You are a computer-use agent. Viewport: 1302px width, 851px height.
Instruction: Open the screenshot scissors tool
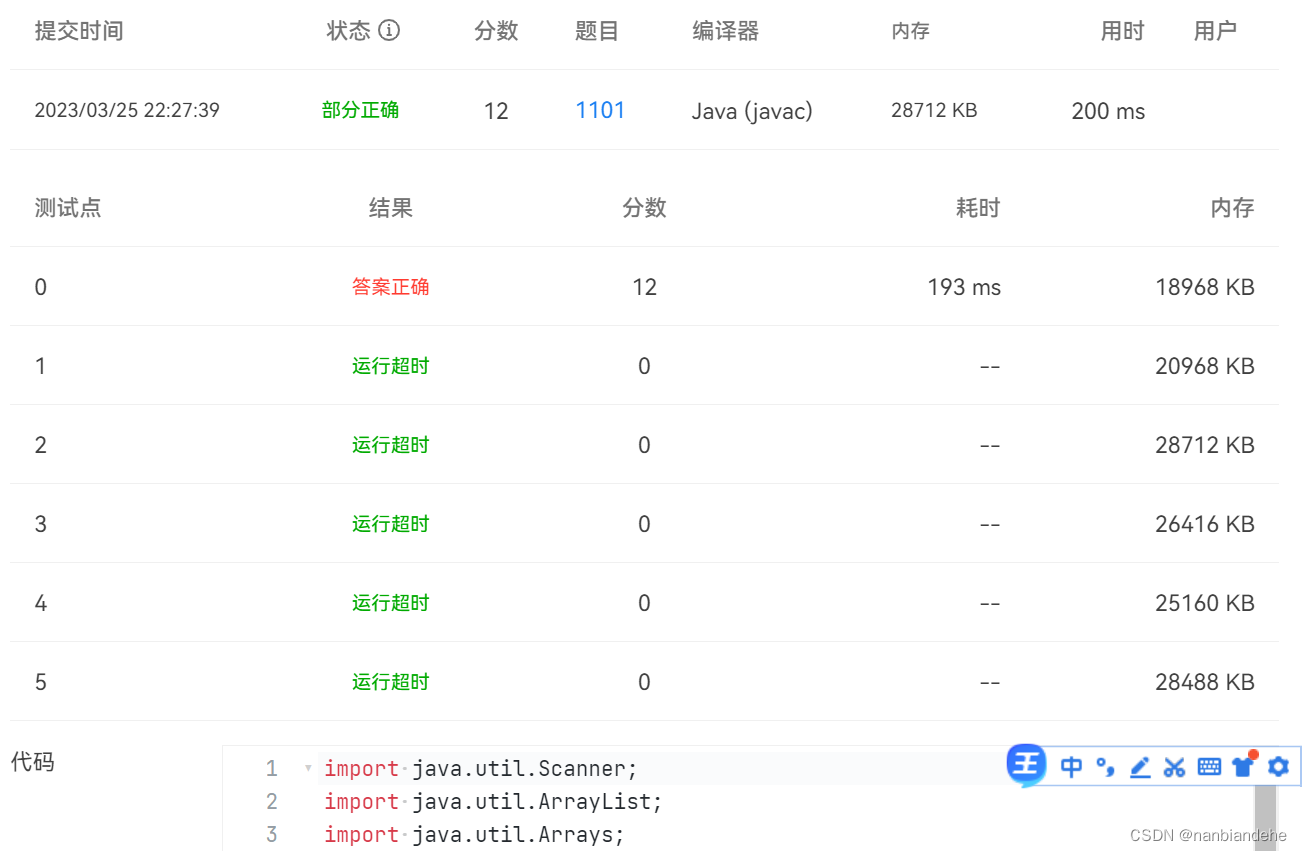click(x=1174, y=765)
